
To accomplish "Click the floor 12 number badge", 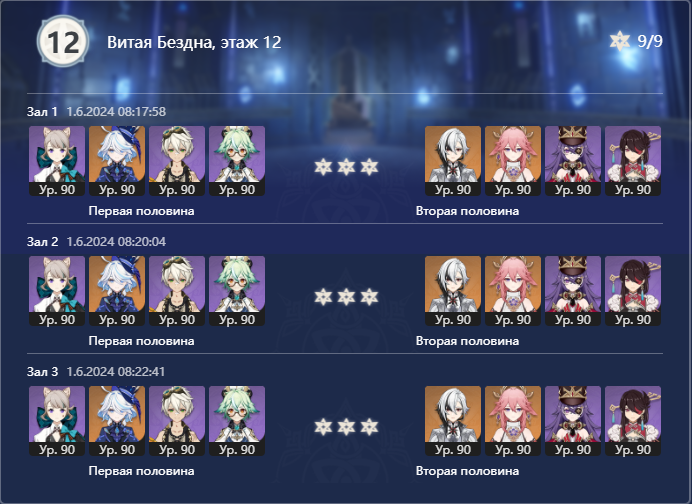I will click(x=63, y=41).
